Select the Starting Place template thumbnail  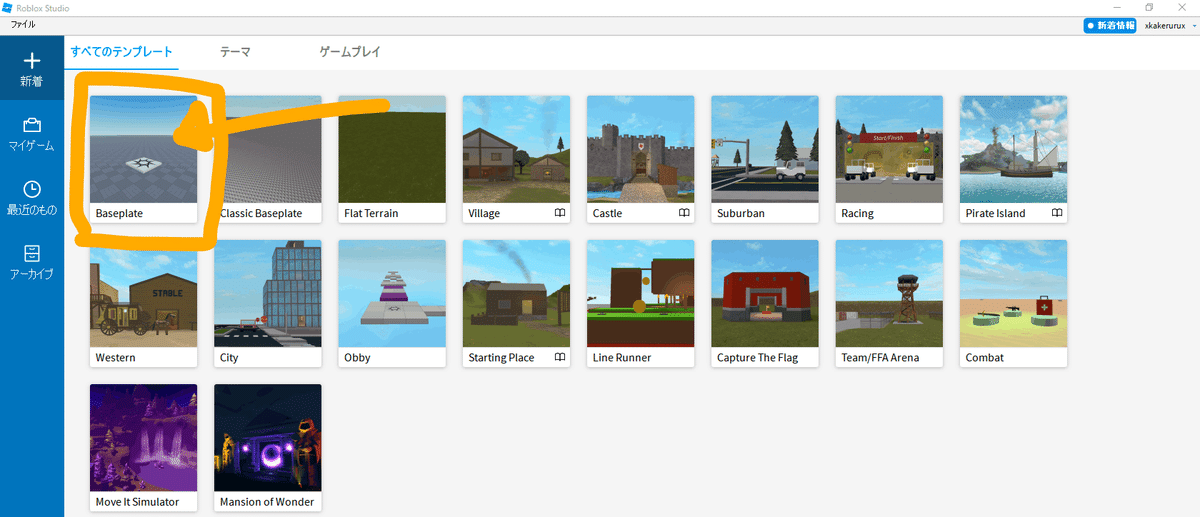516,293
